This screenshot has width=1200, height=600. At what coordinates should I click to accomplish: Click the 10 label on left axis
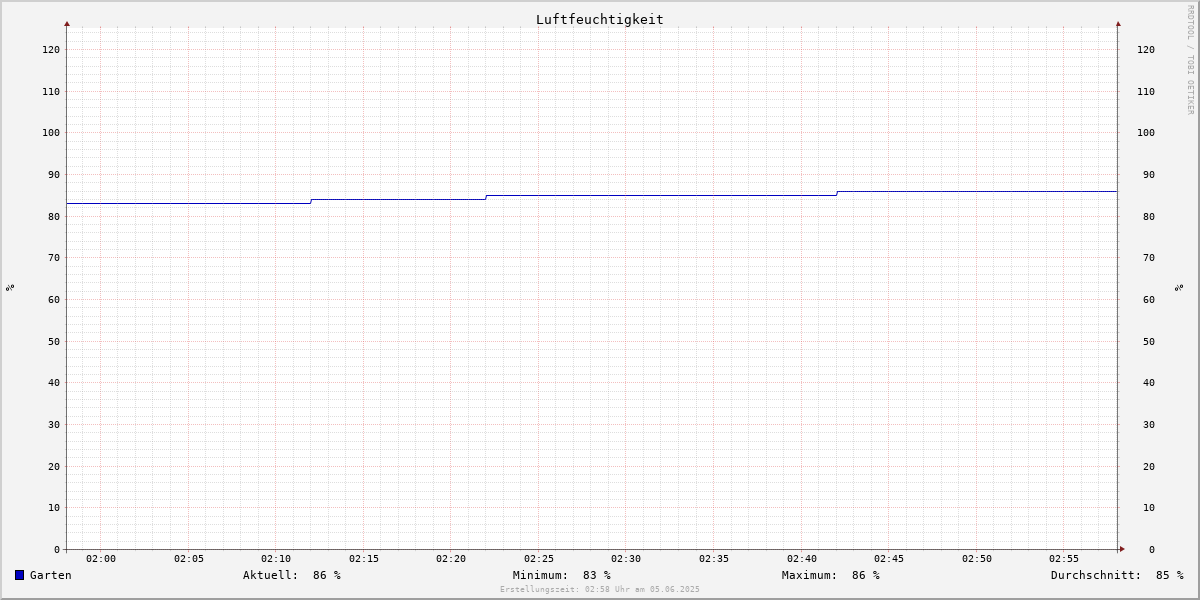point(55,508)
